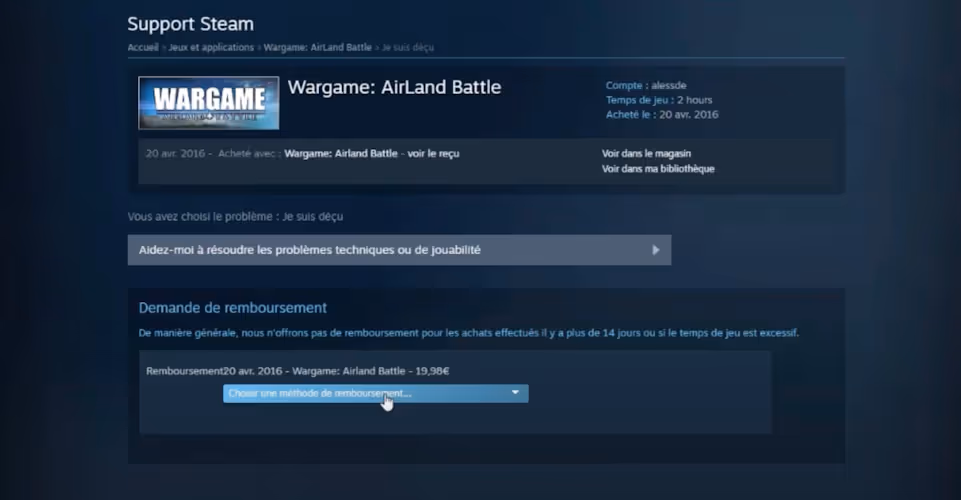Click the refund dropdown arrow icon
Screen dimensions: 961x500
[515, 393]
